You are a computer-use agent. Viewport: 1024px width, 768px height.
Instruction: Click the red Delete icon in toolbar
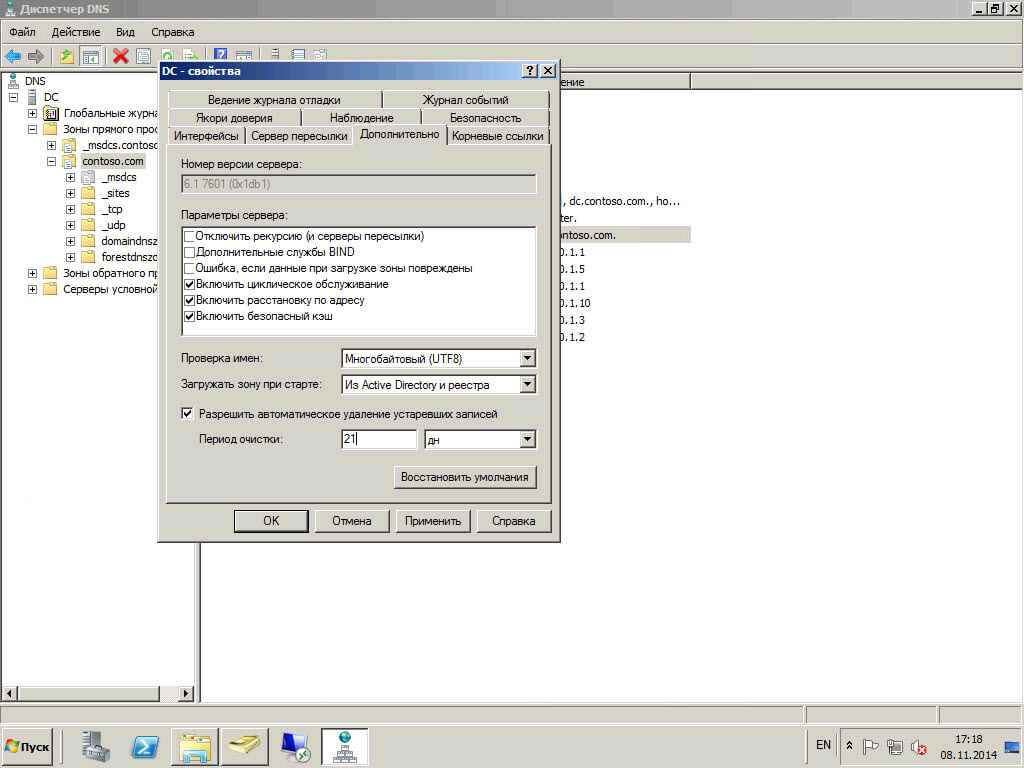120,56
